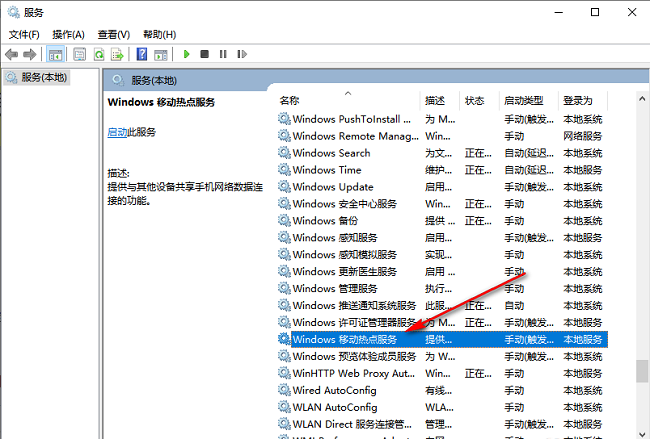Screen dimensions: 650x439
Task: Pause service with the pause icon
Action: [x=223, y=54]
